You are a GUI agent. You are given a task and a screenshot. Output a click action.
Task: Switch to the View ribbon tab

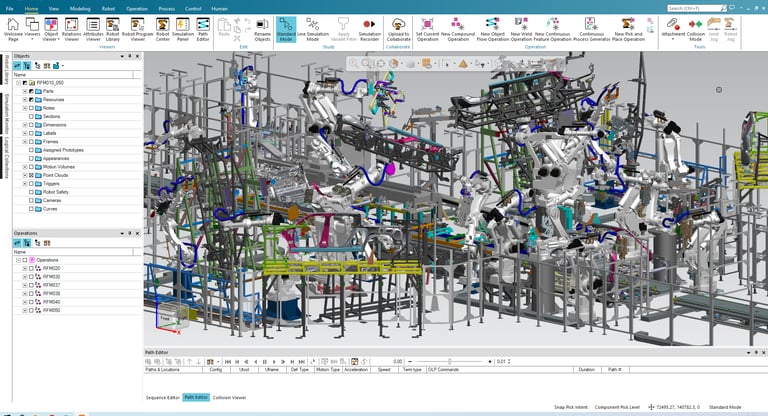[x=53, y=8]
